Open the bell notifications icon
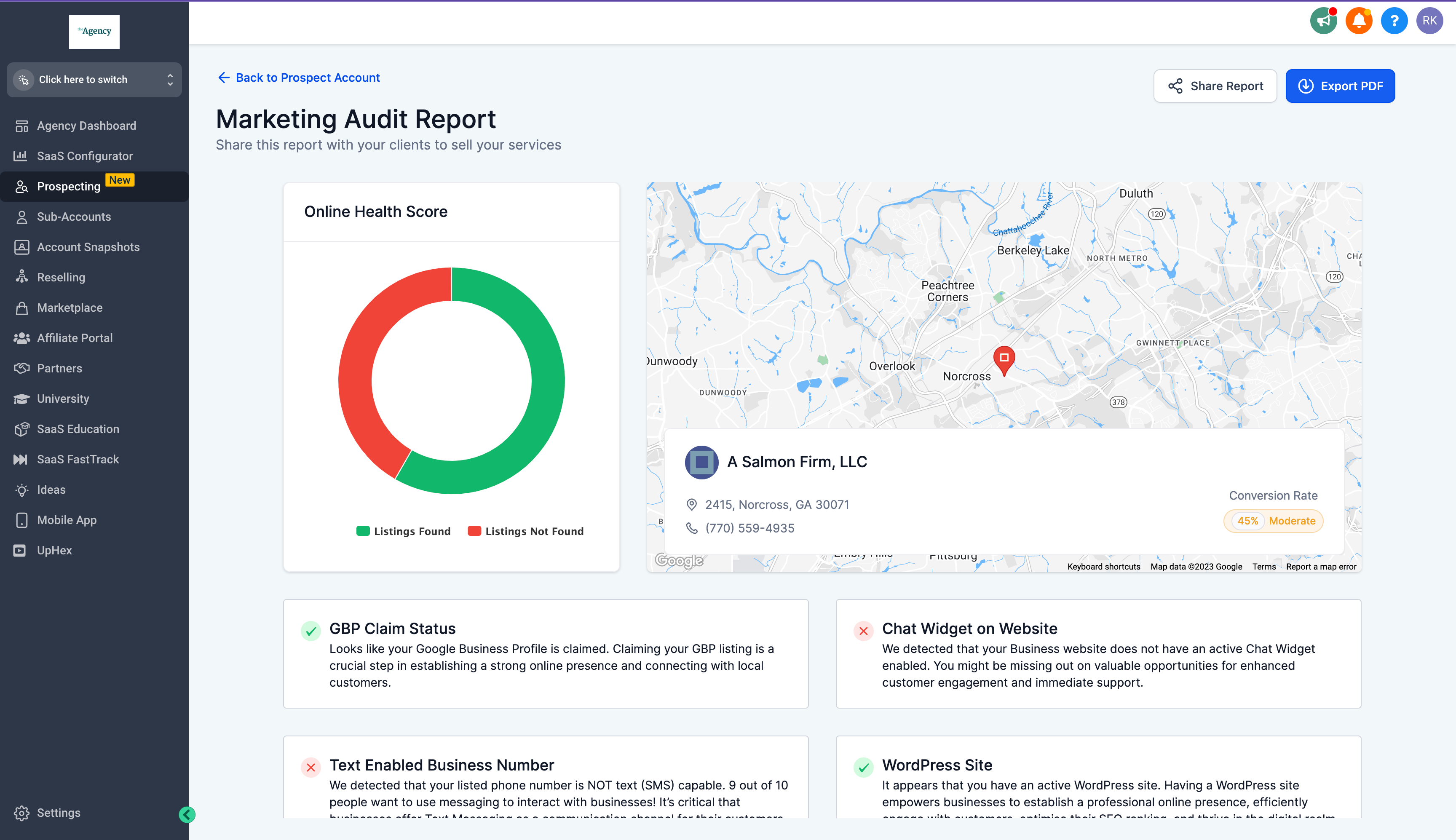Viewport: 1456px width, 840px height. point(1359,21)
